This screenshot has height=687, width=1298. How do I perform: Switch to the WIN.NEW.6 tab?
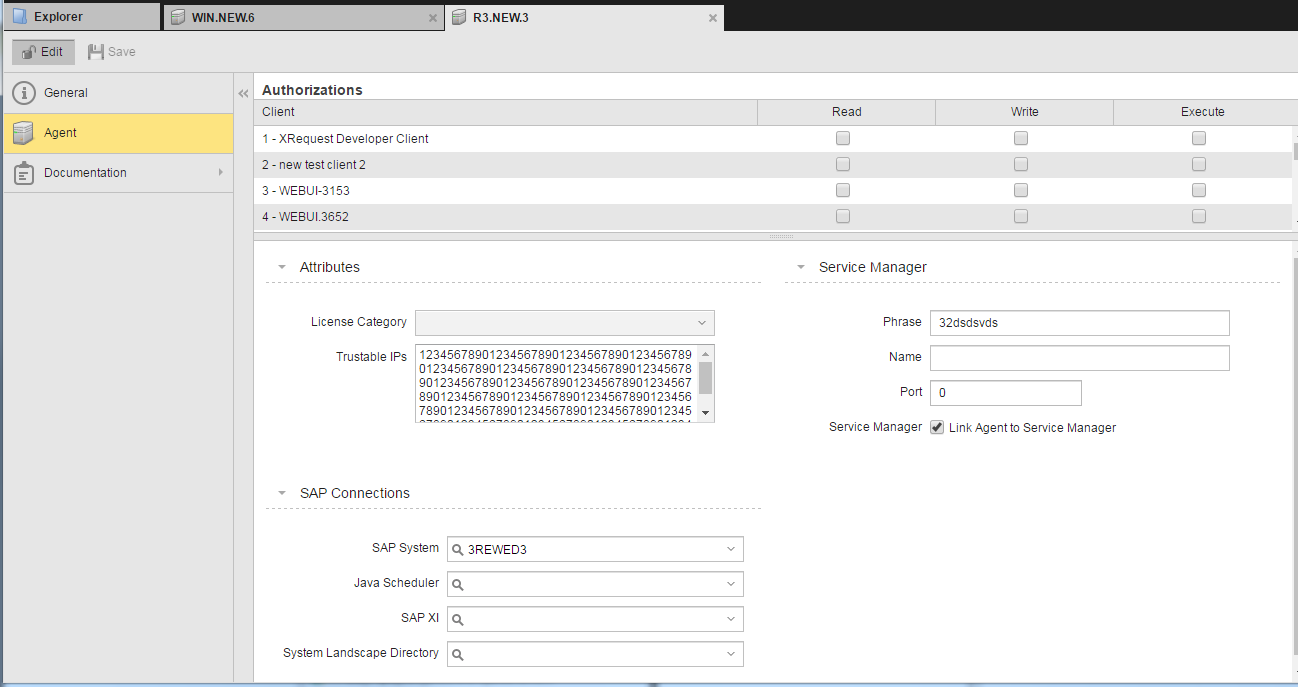(x=303, y=17)
